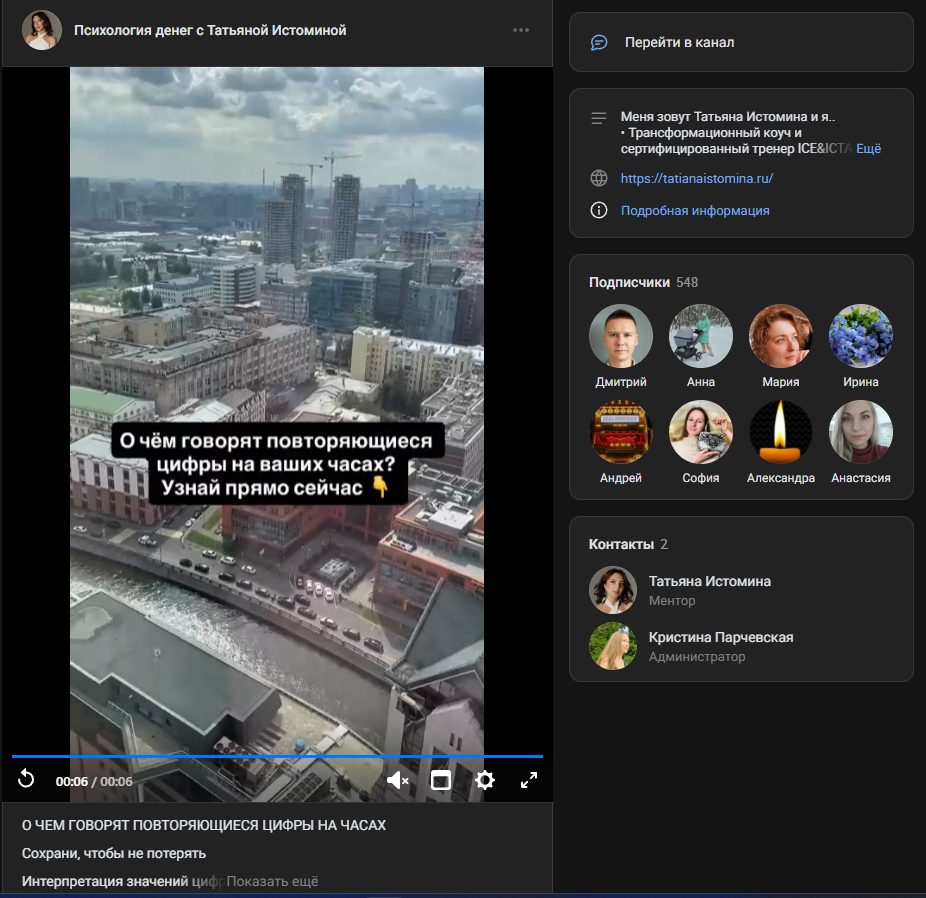Image resolution: width=926 pixels, height=898 pixels.
Task: Open video settings gear
Action: click(485, 781)
